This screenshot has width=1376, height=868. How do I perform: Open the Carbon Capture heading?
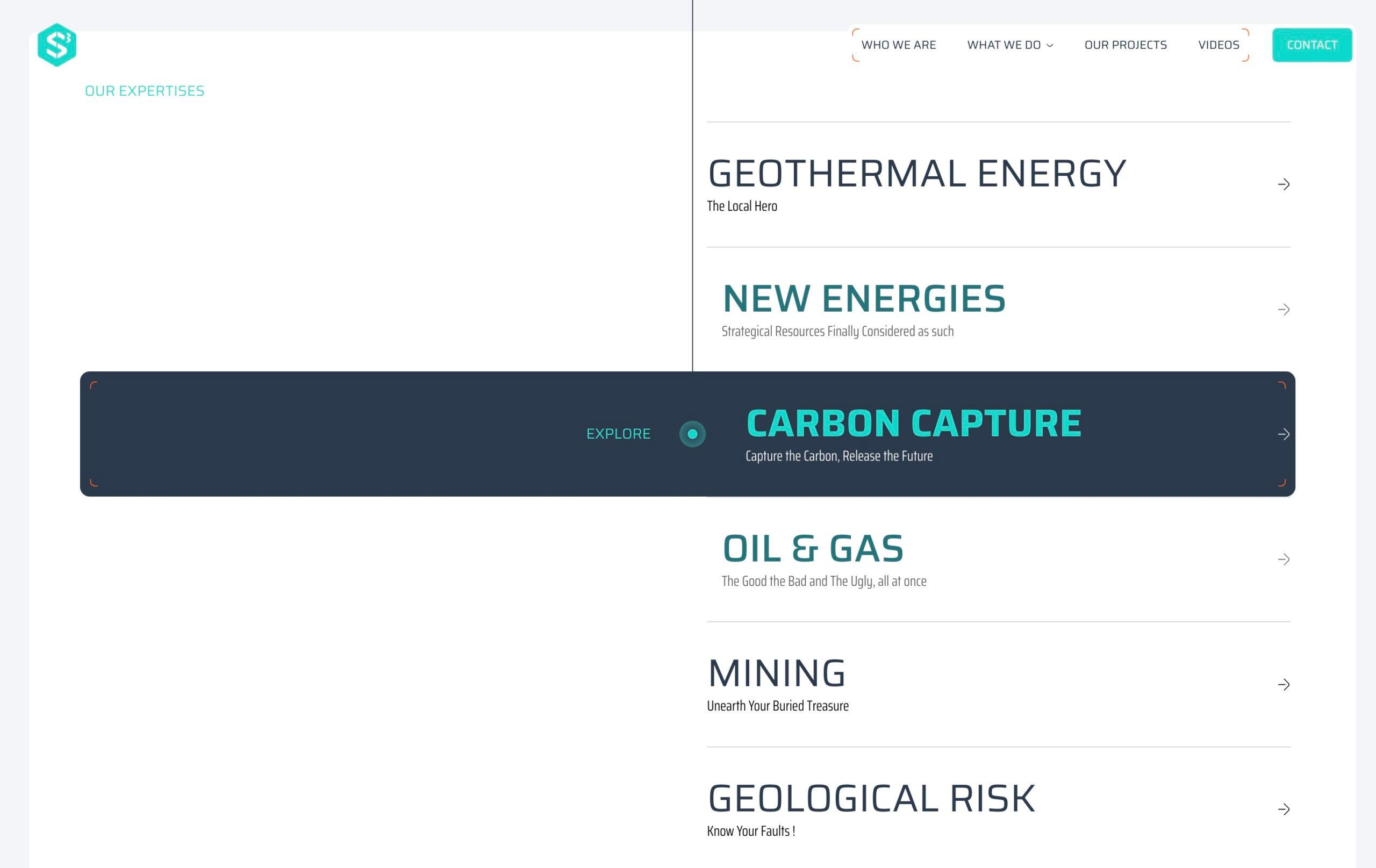pos(913,423)
